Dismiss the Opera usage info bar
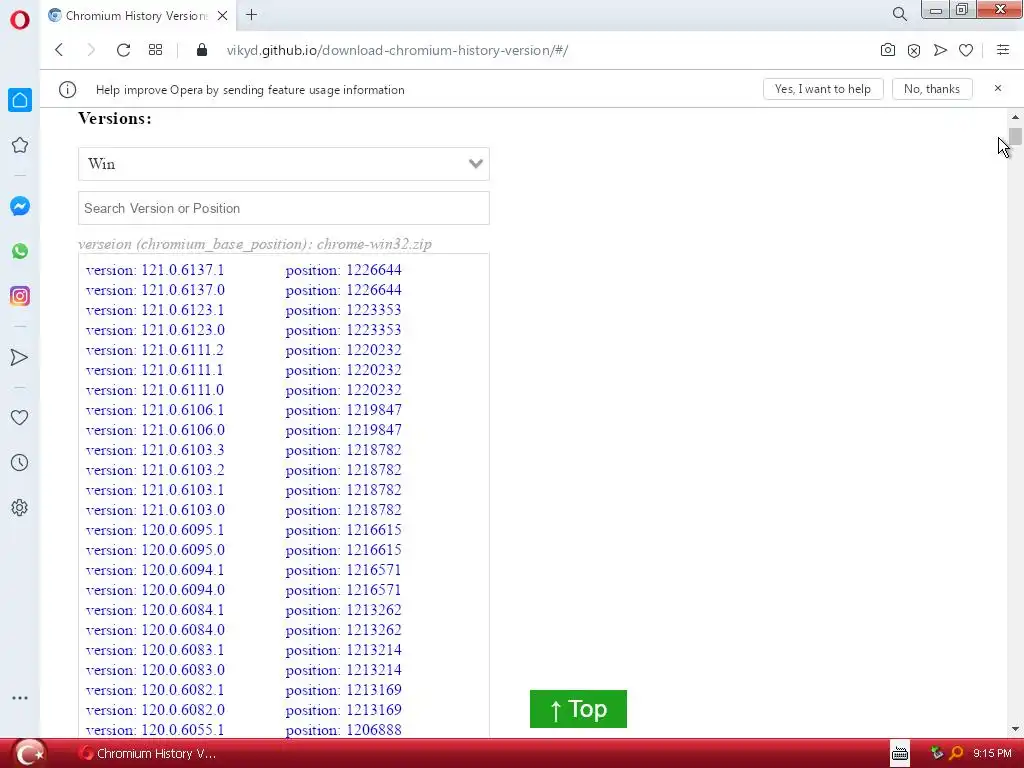This screenshot has width=1024, height=768. 998,88
